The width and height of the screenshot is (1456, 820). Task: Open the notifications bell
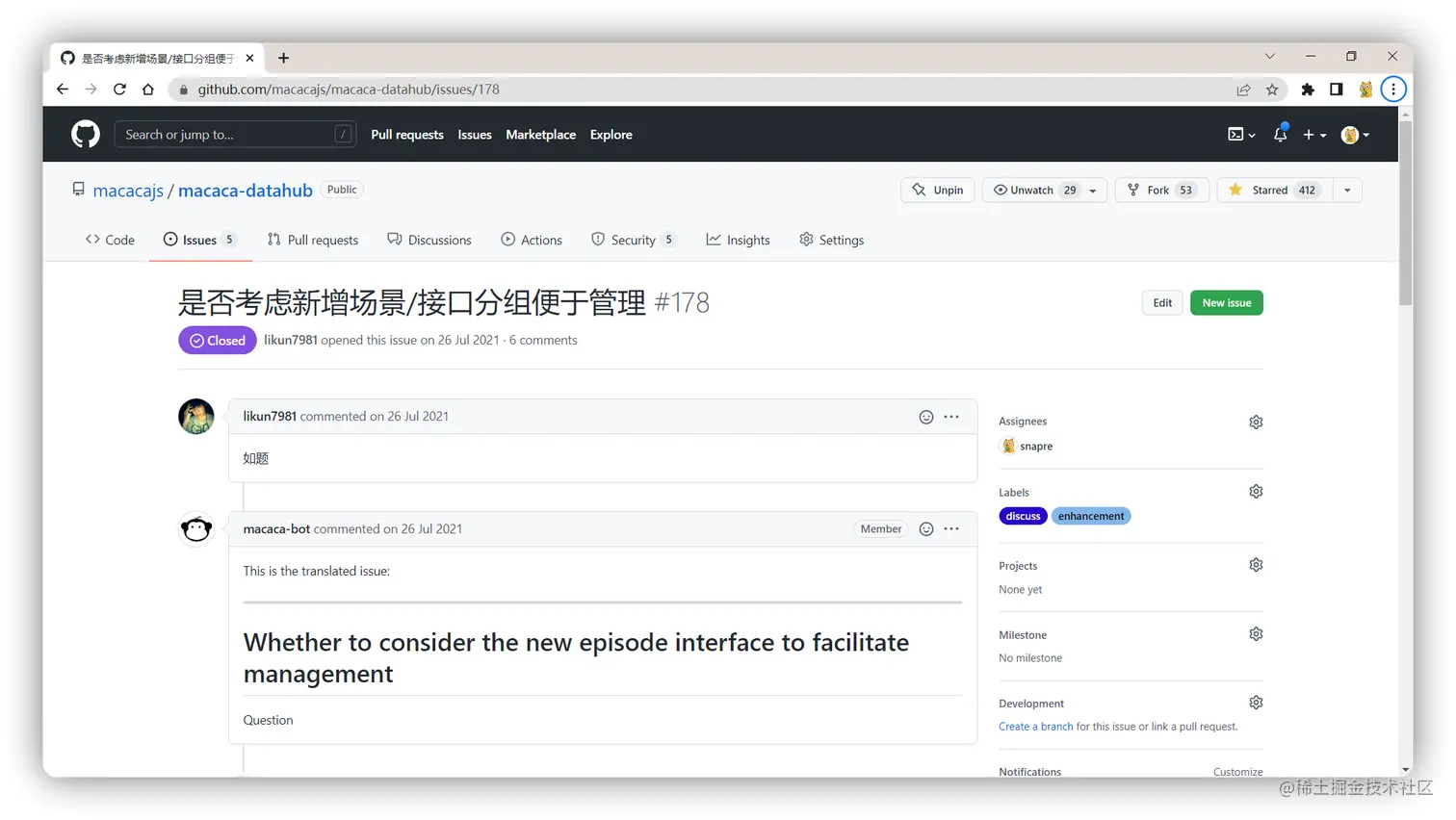click(1280, 135)
